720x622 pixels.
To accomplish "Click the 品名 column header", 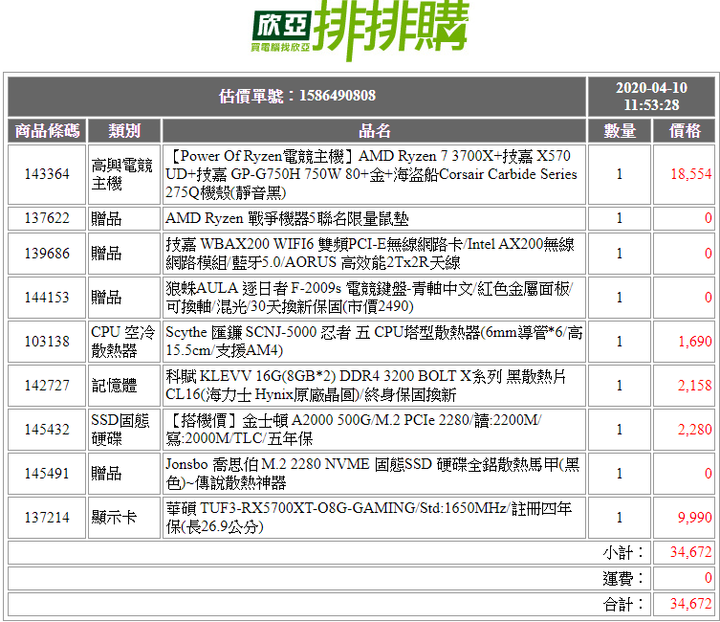I will click(374, 131).
